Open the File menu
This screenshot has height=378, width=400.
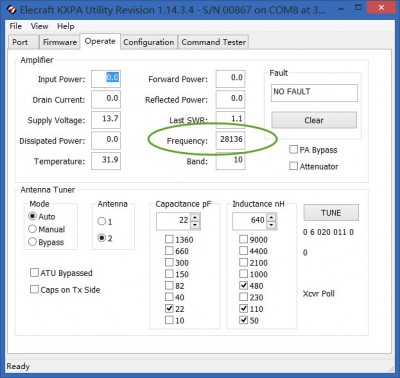(16, 26)
